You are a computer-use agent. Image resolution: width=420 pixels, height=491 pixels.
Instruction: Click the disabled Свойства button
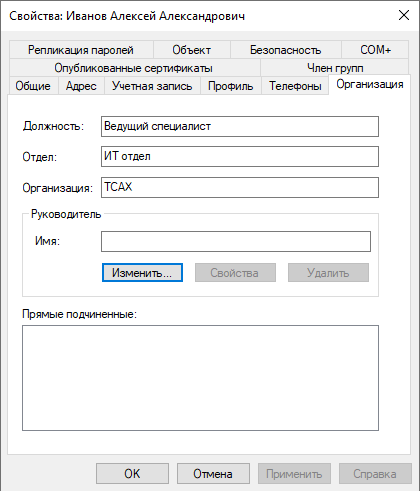pos(235,273)
